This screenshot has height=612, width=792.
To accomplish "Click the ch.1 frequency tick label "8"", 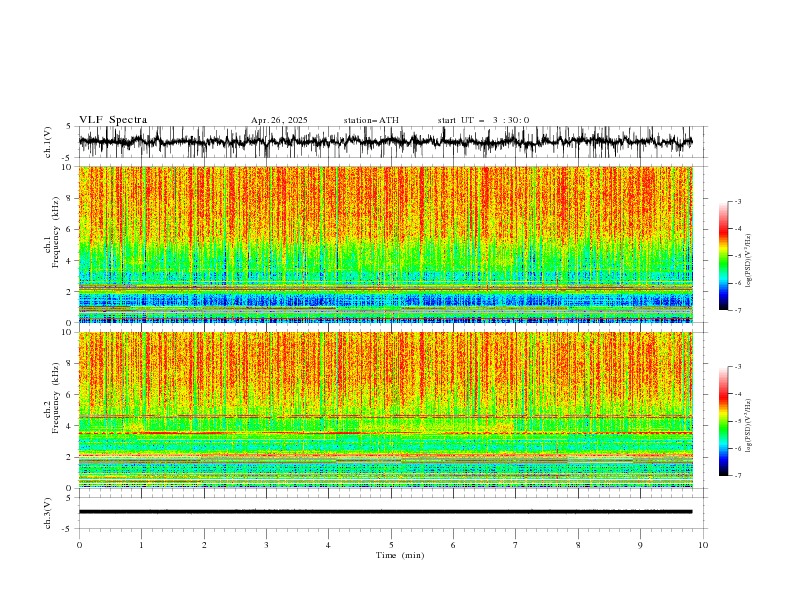I will [70, 198].
